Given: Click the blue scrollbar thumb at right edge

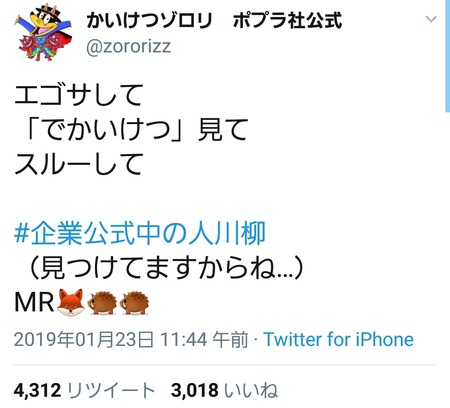Looking at the screenshot, I should pyautogui.click(x=448, y=56).
